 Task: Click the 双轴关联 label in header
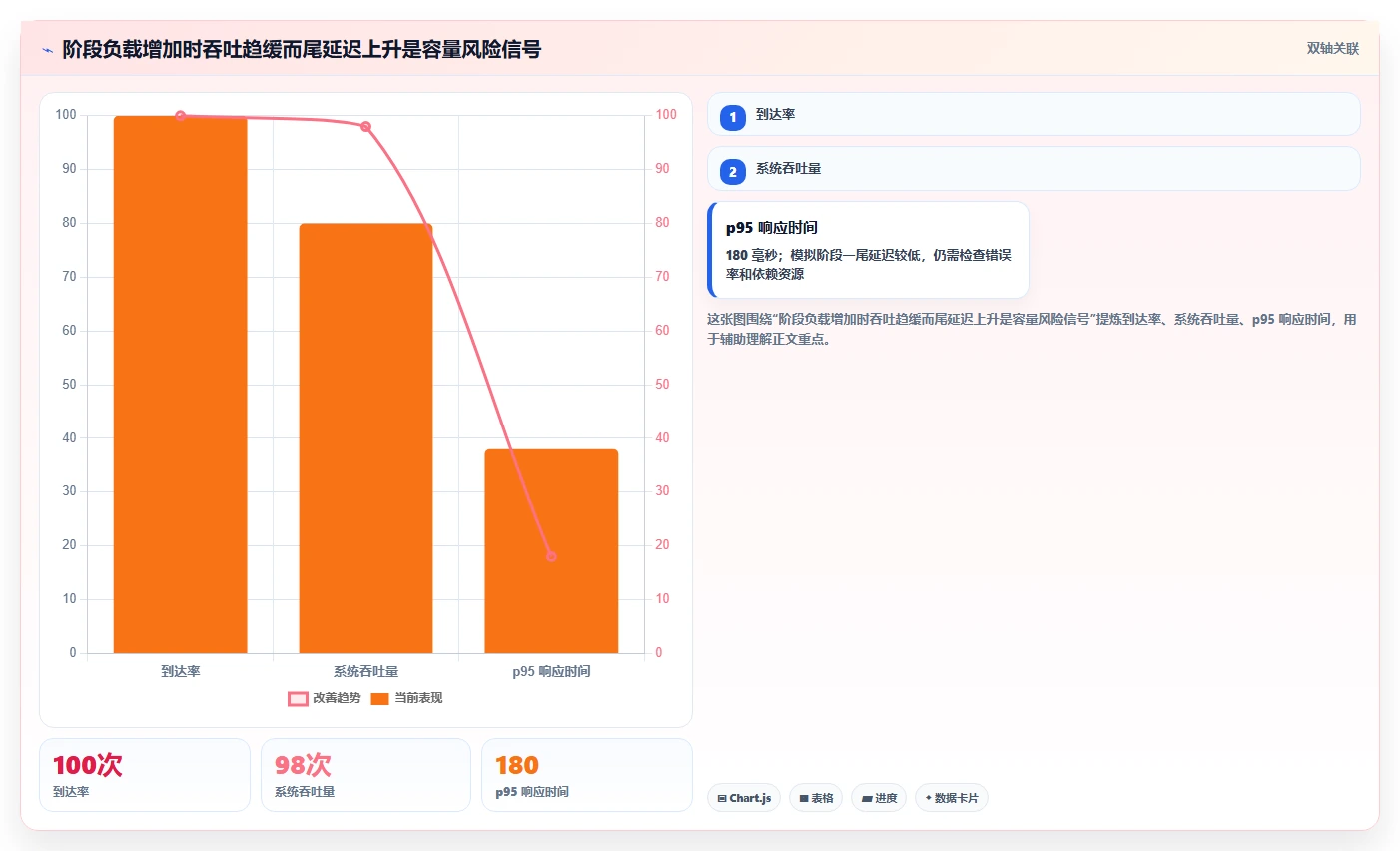(1332, 48)
